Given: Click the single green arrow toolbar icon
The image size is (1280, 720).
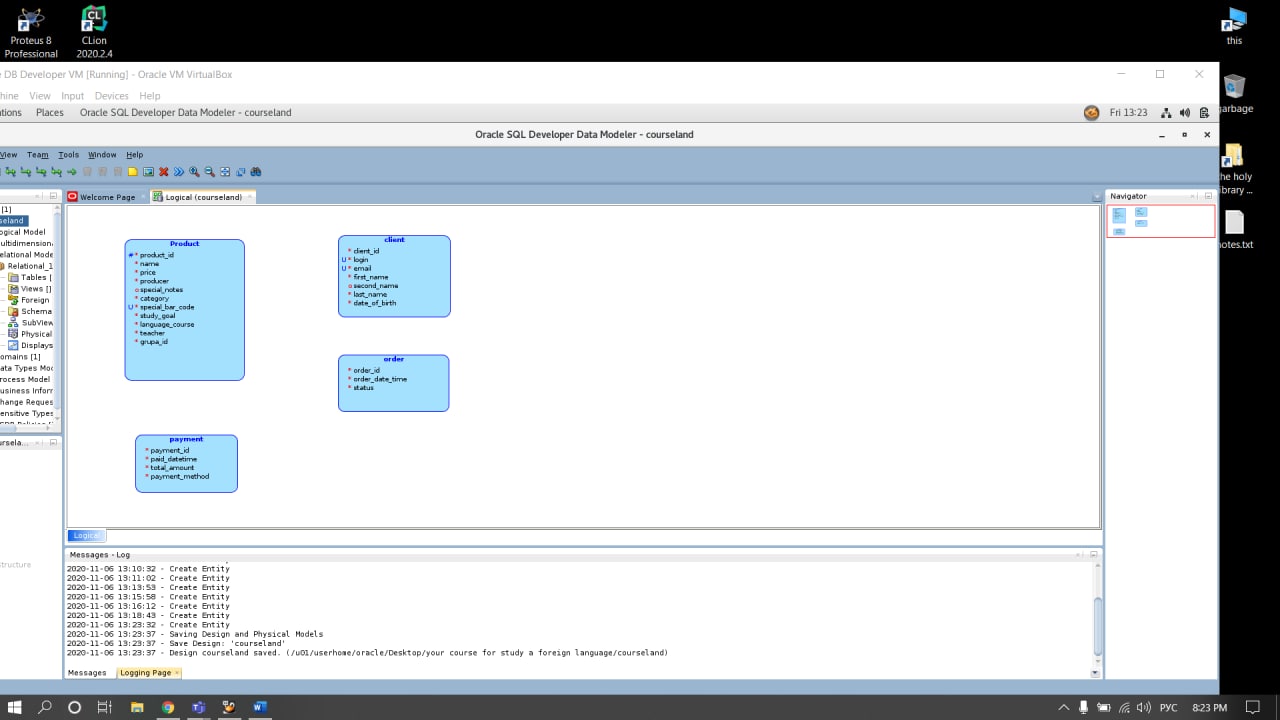Looking at the screenshot, I should pos(72,172).
